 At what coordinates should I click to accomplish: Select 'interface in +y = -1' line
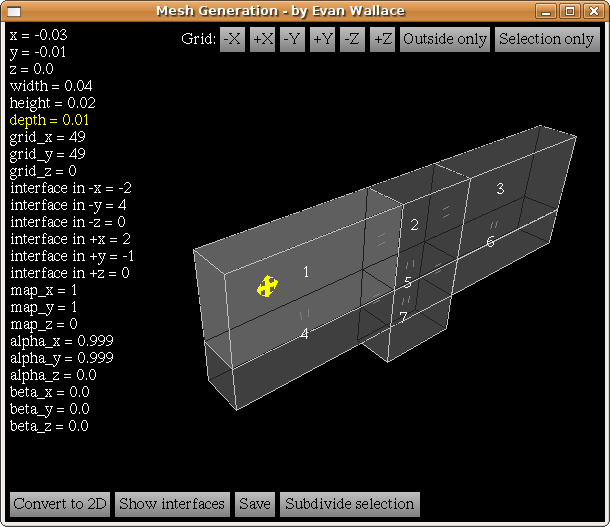(72, 256)
